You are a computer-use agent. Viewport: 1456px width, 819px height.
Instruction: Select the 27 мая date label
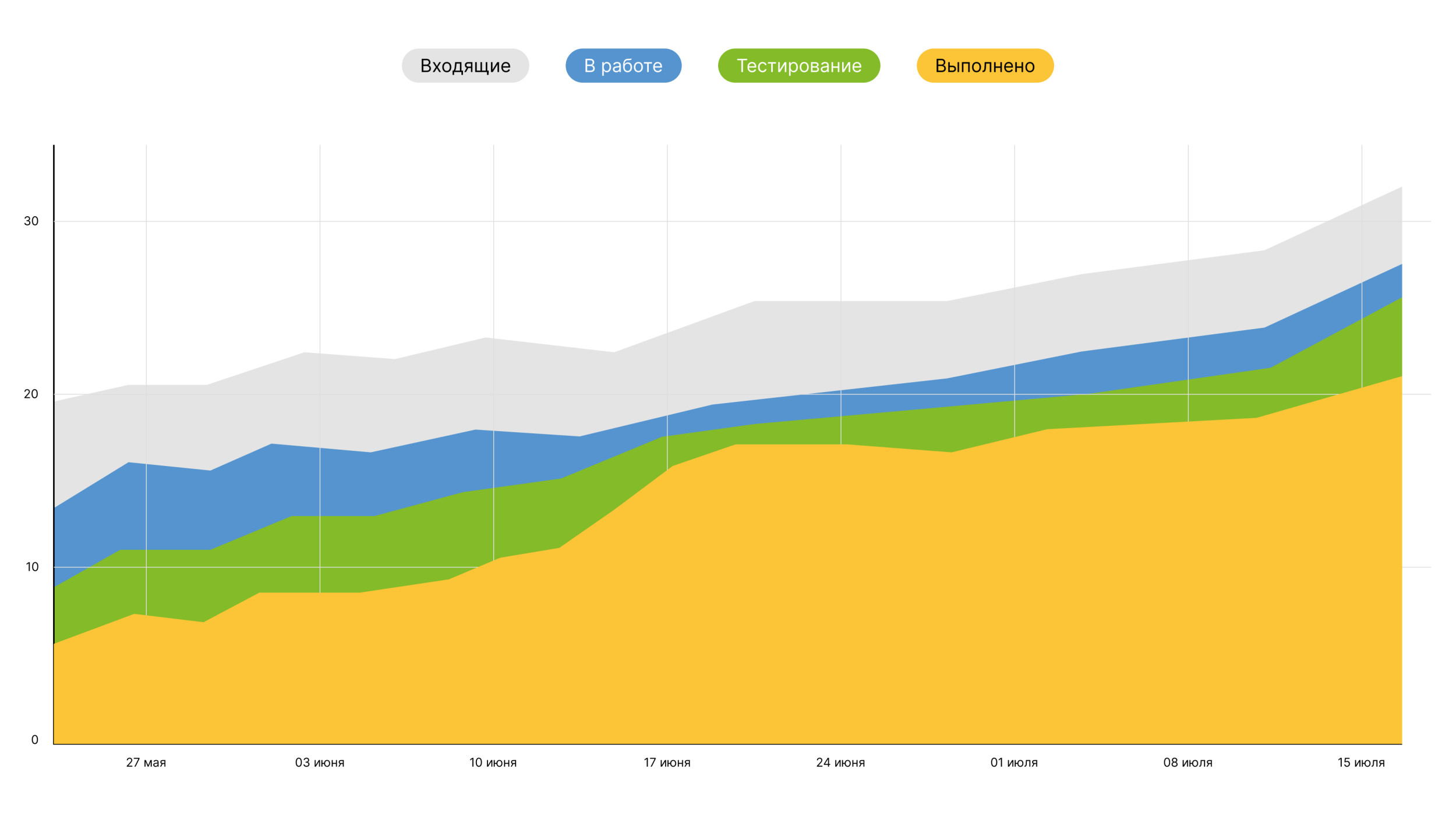point(146,762)
